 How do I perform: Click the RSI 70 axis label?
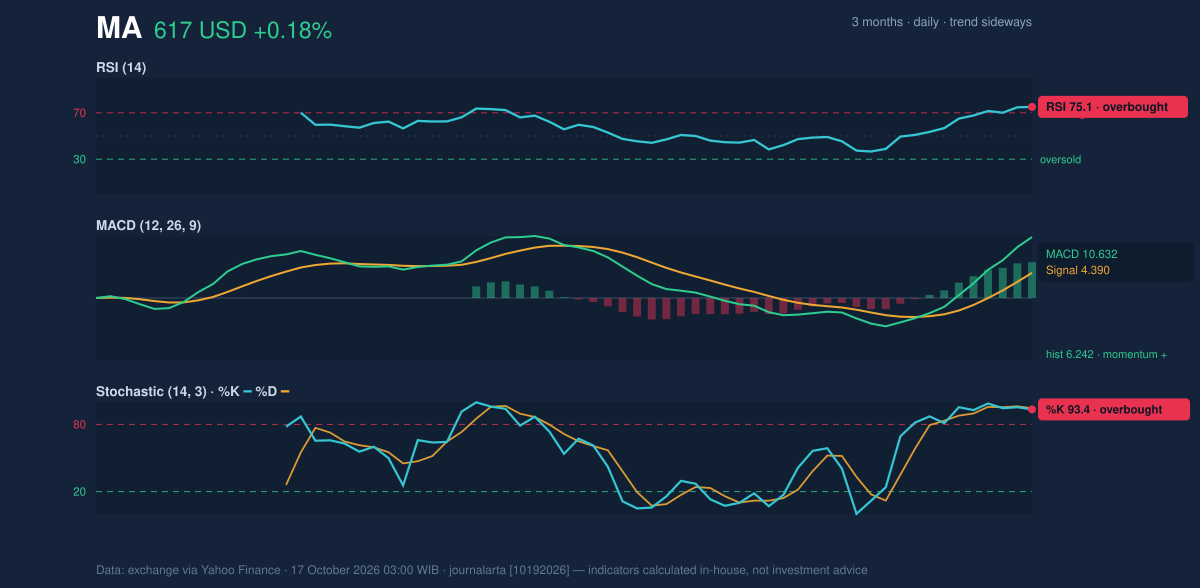[x=79, y=113]
